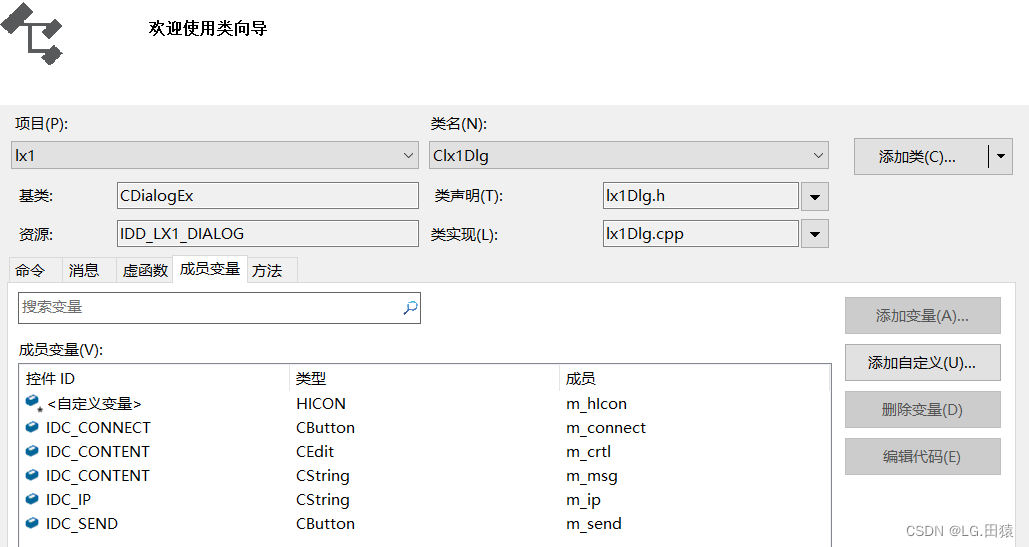Switch to the 消息 tab
This screenshot has height=547, width=1029.
pos(84,270)
